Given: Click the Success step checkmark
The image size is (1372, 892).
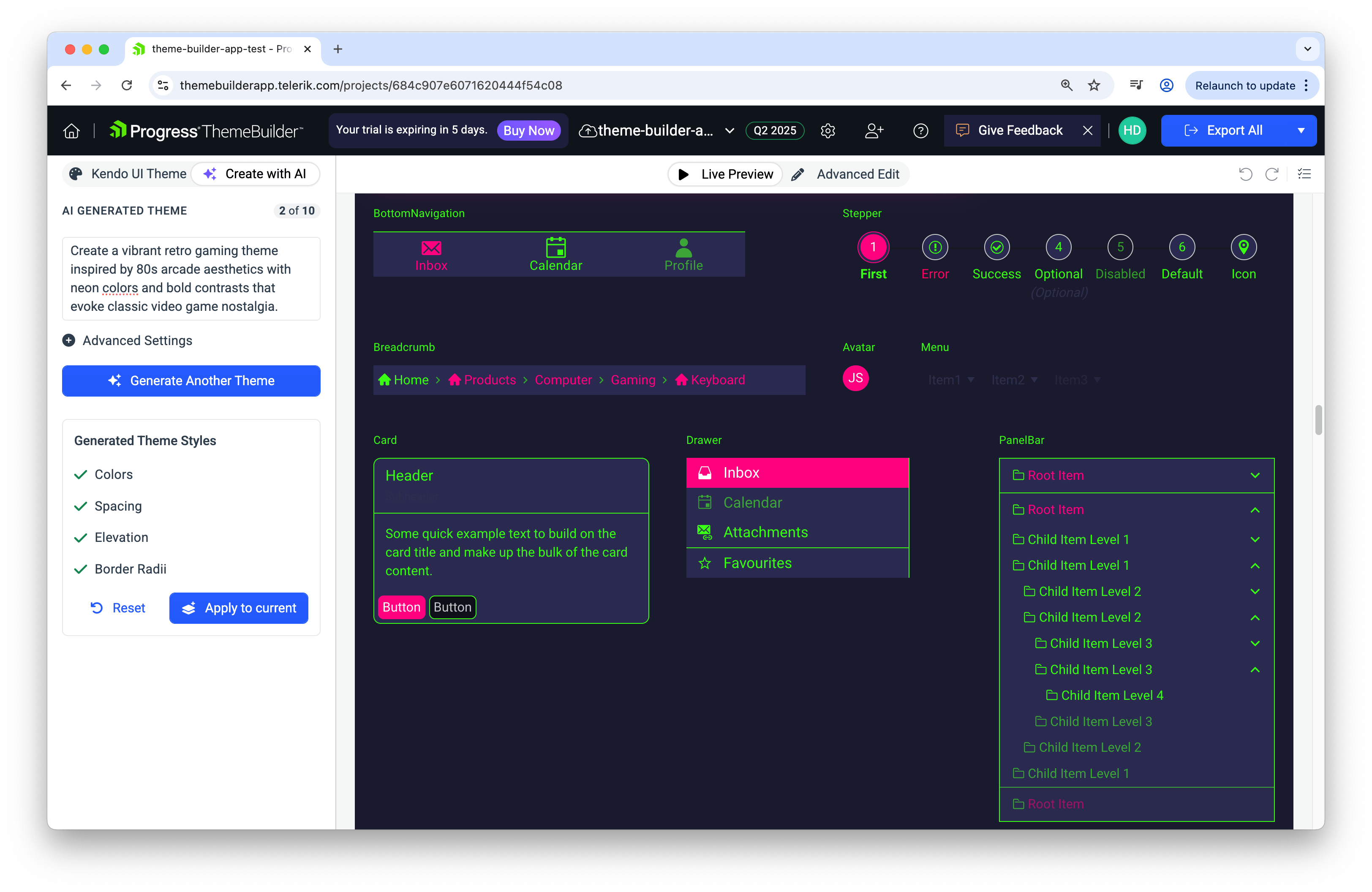Looking at the screenshot, I should 997,247.
